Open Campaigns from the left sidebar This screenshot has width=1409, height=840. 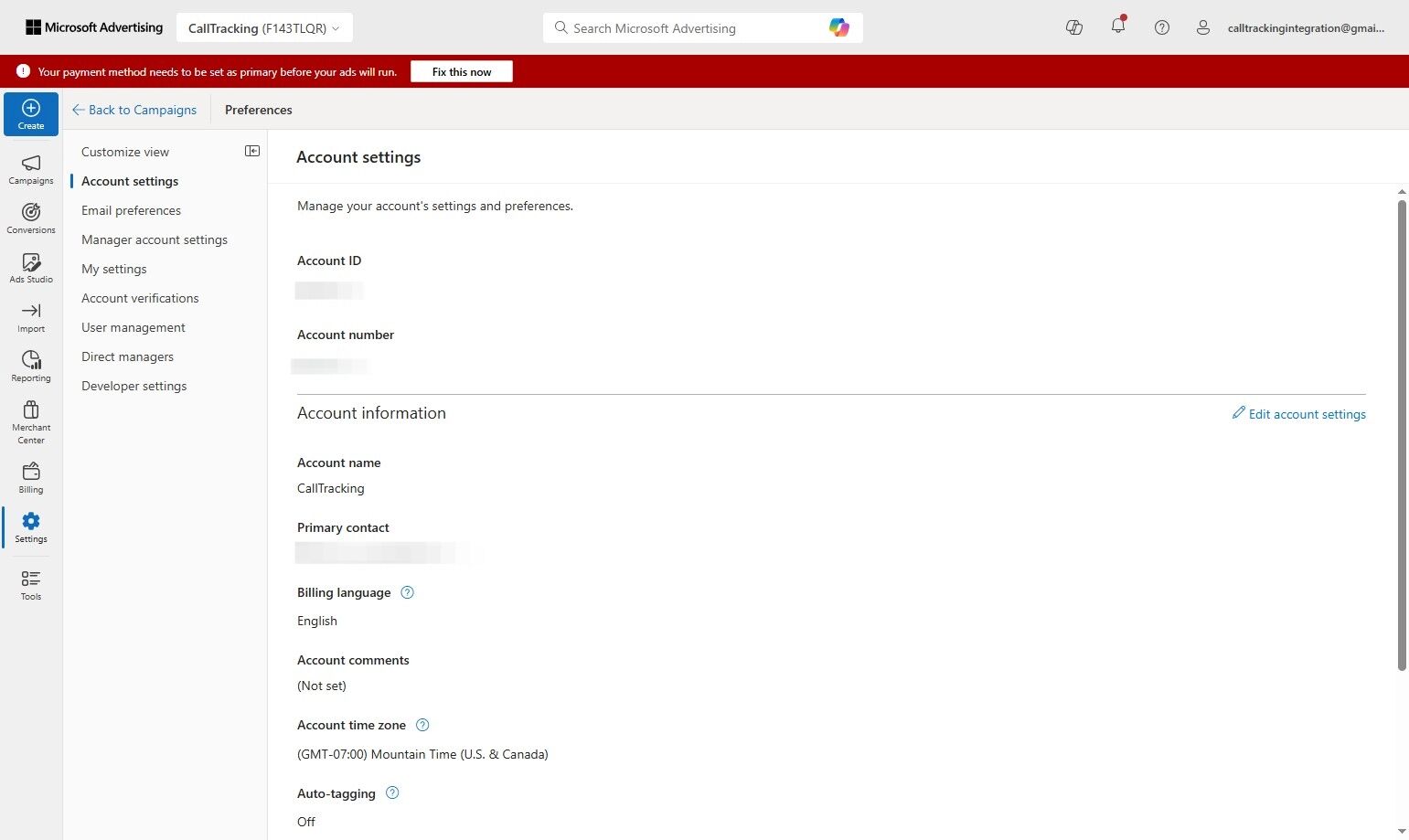click(31, 169)
